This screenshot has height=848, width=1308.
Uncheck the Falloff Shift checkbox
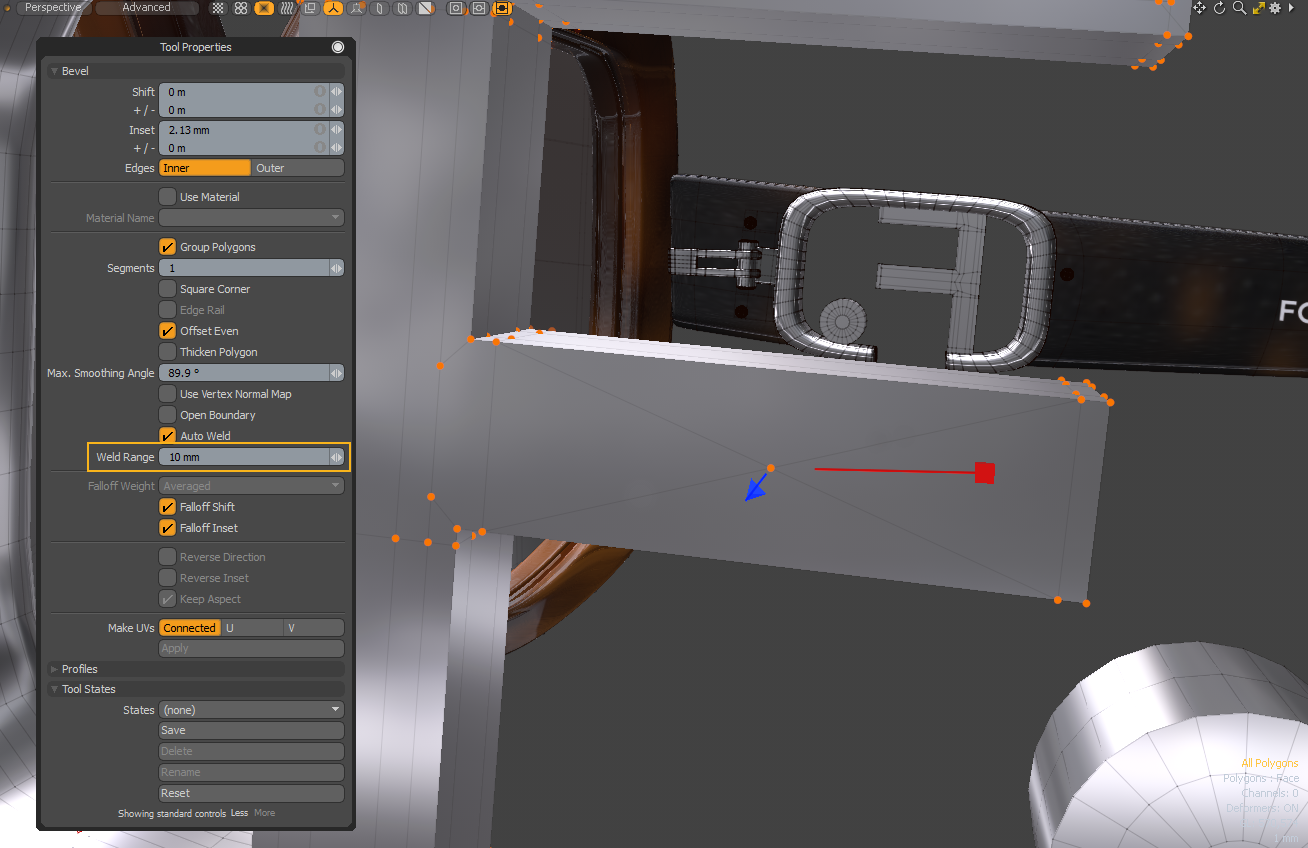coord(168,507)
